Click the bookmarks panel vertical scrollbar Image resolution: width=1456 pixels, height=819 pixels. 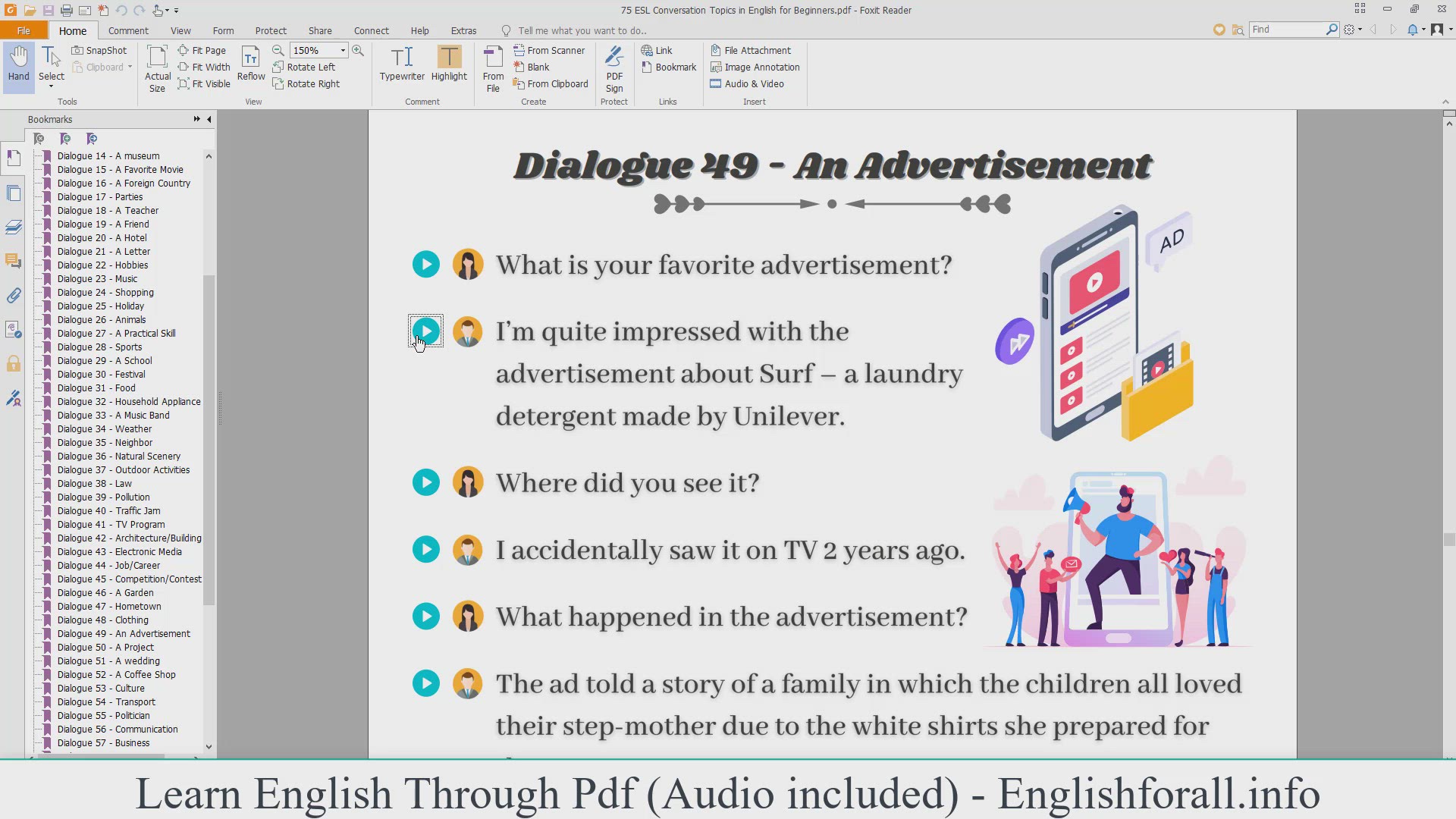tap(209, 440)
